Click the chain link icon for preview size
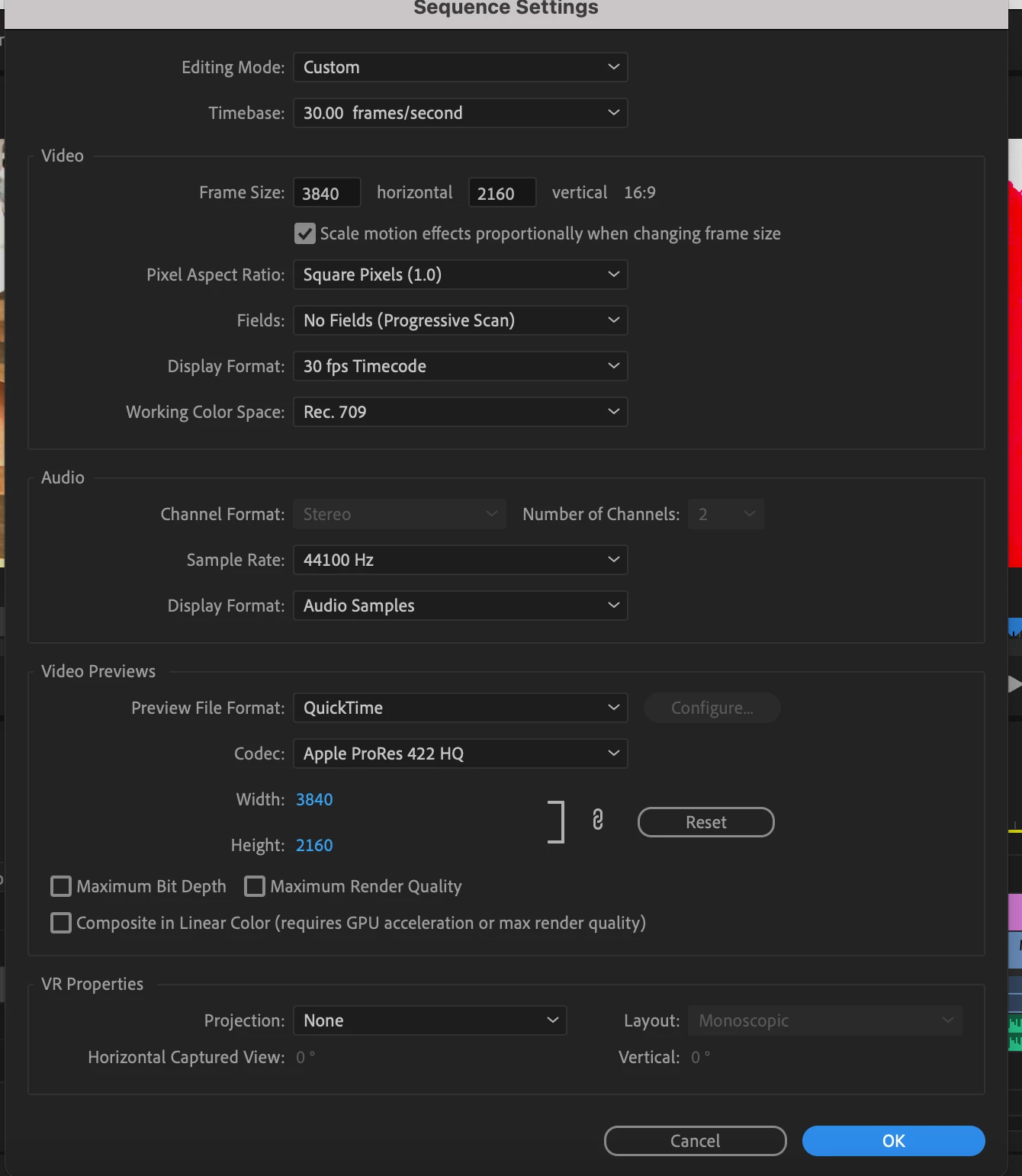The image size is (1022, 1176). tap(598, 820)
